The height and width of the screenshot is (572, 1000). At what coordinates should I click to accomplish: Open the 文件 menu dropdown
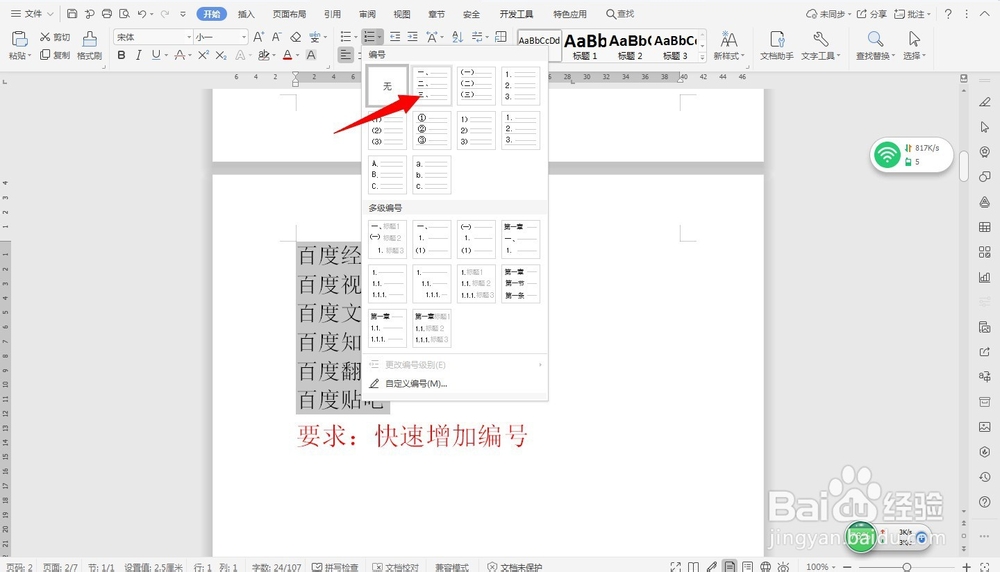tap(33, 13)
